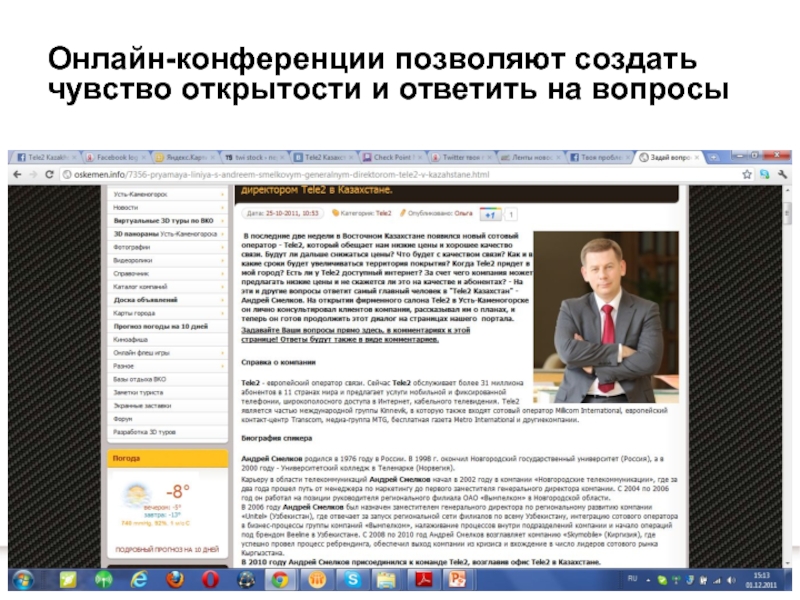
Task: Bookmark page with the star icon
Action: pos(747,174)
